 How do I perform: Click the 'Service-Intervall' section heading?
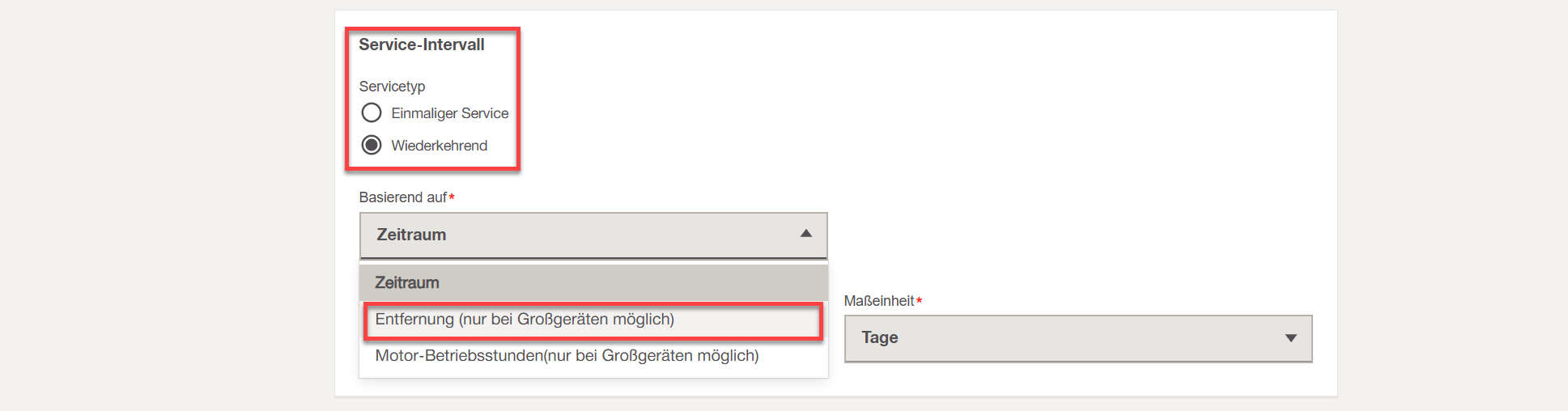pyautogui.click(x=421, y=44)
